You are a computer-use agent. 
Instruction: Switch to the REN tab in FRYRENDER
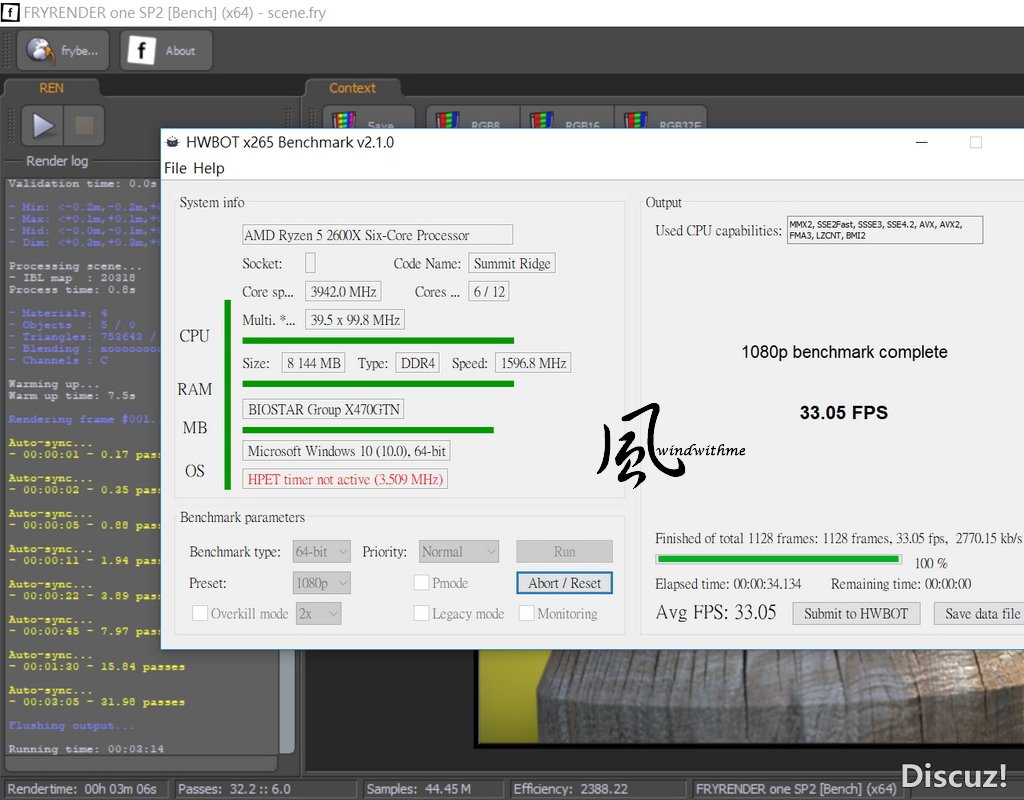(x=52, y=88)
